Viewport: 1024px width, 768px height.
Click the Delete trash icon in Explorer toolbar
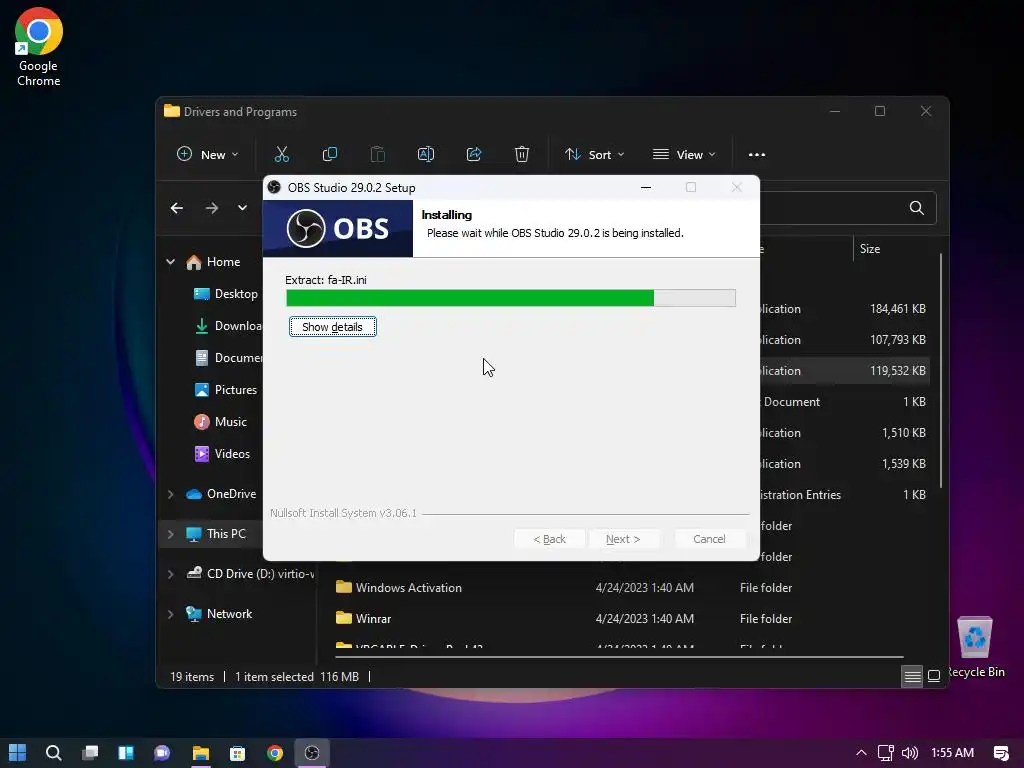522,155
